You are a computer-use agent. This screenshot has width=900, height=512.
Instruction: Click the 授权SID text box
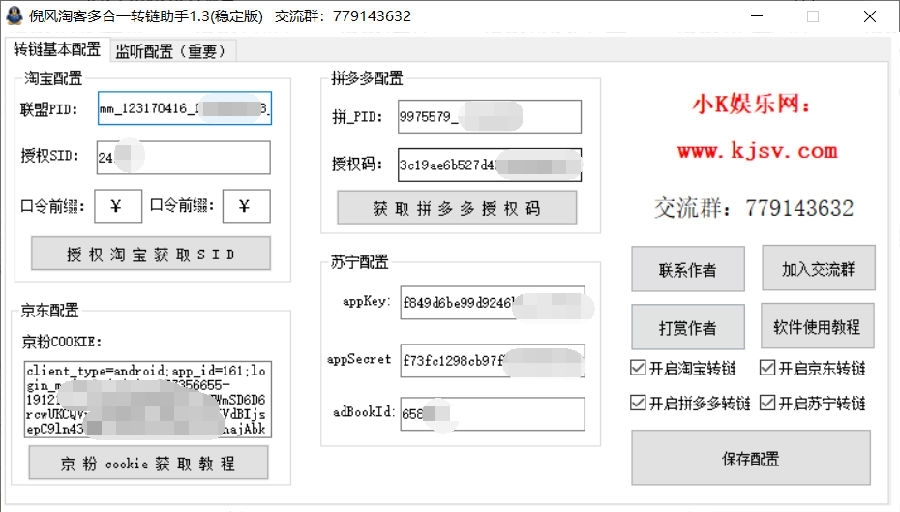click(x=184, y=157)
